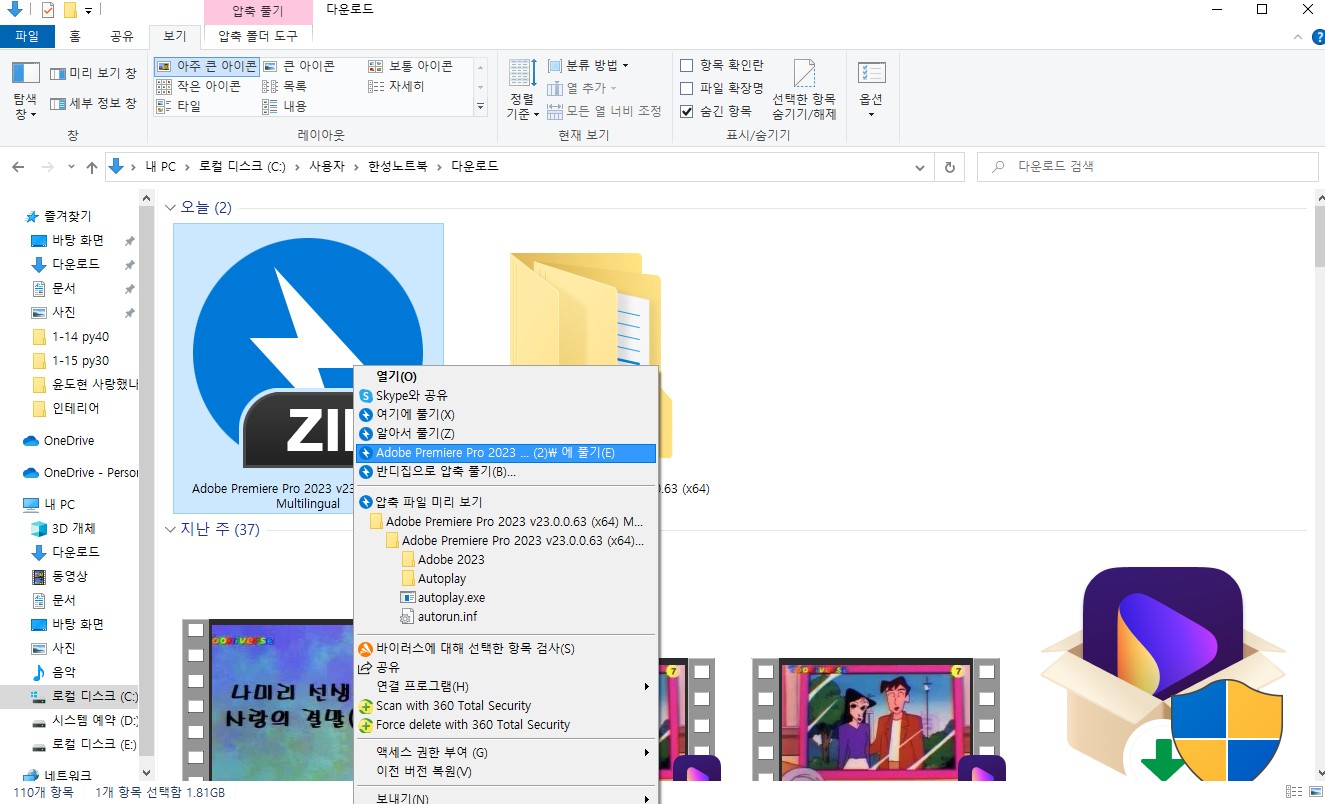Image resolution: width=1325 pixels, height=804 pixels.
Task: Extract to Adobe Premiere Pro 2023 folder
Action: 506,453
